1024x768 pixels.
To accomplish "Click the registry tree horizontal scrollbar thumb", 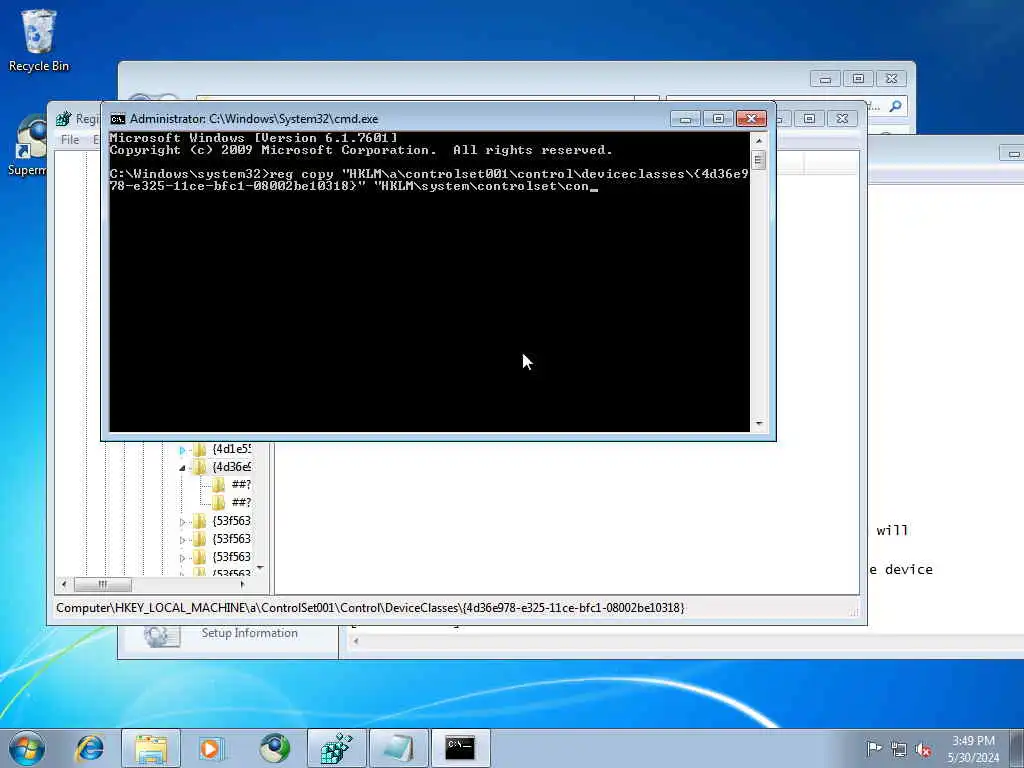I will pyautogui.click(x=103, y=584).
